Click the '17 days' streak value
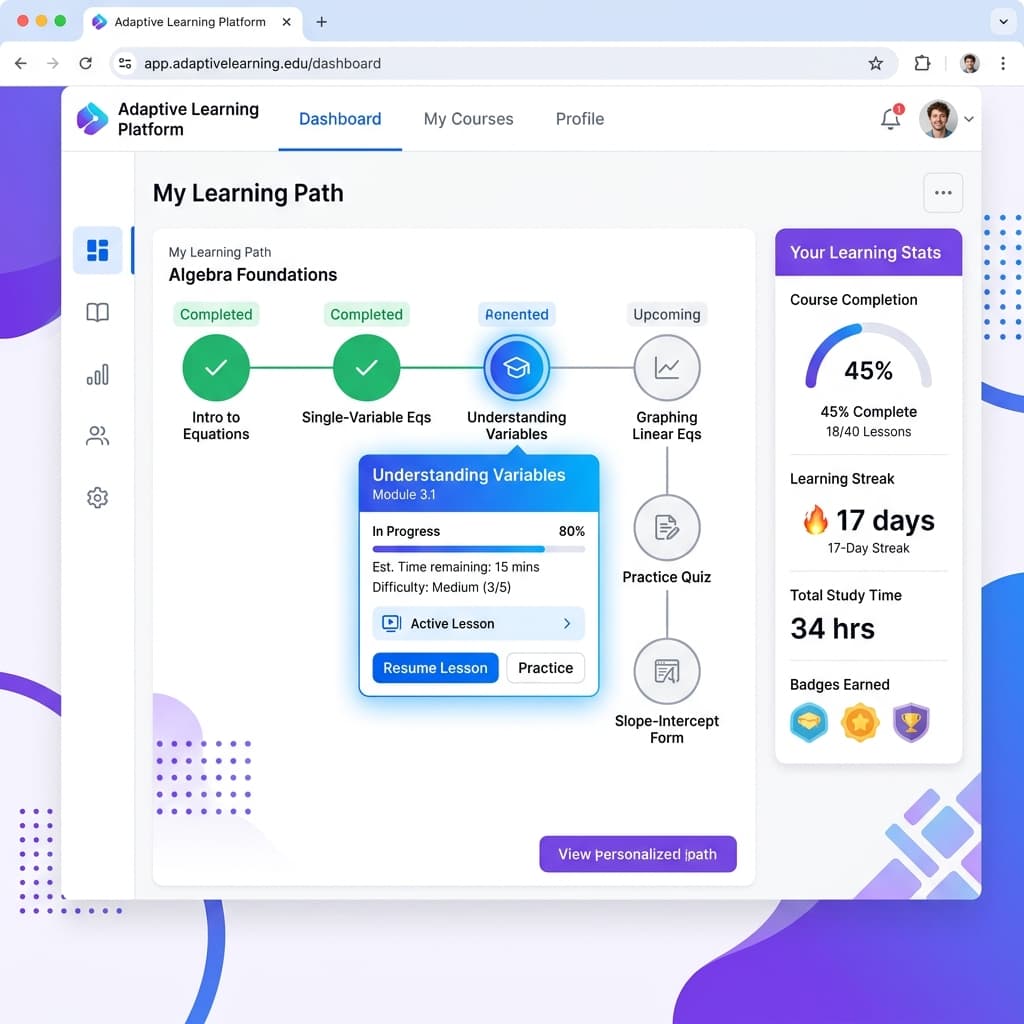This screenshot has height=1024, width=1024. 885,520
